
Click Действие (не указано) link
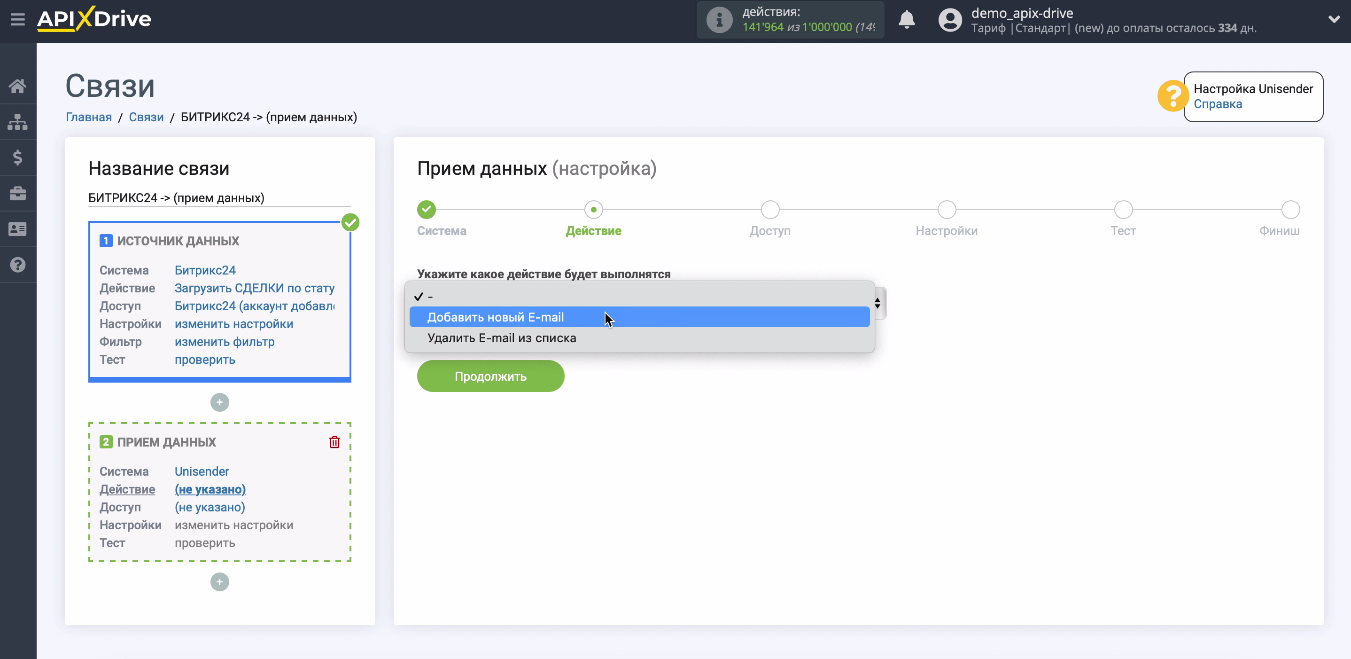tap(210, 489)
